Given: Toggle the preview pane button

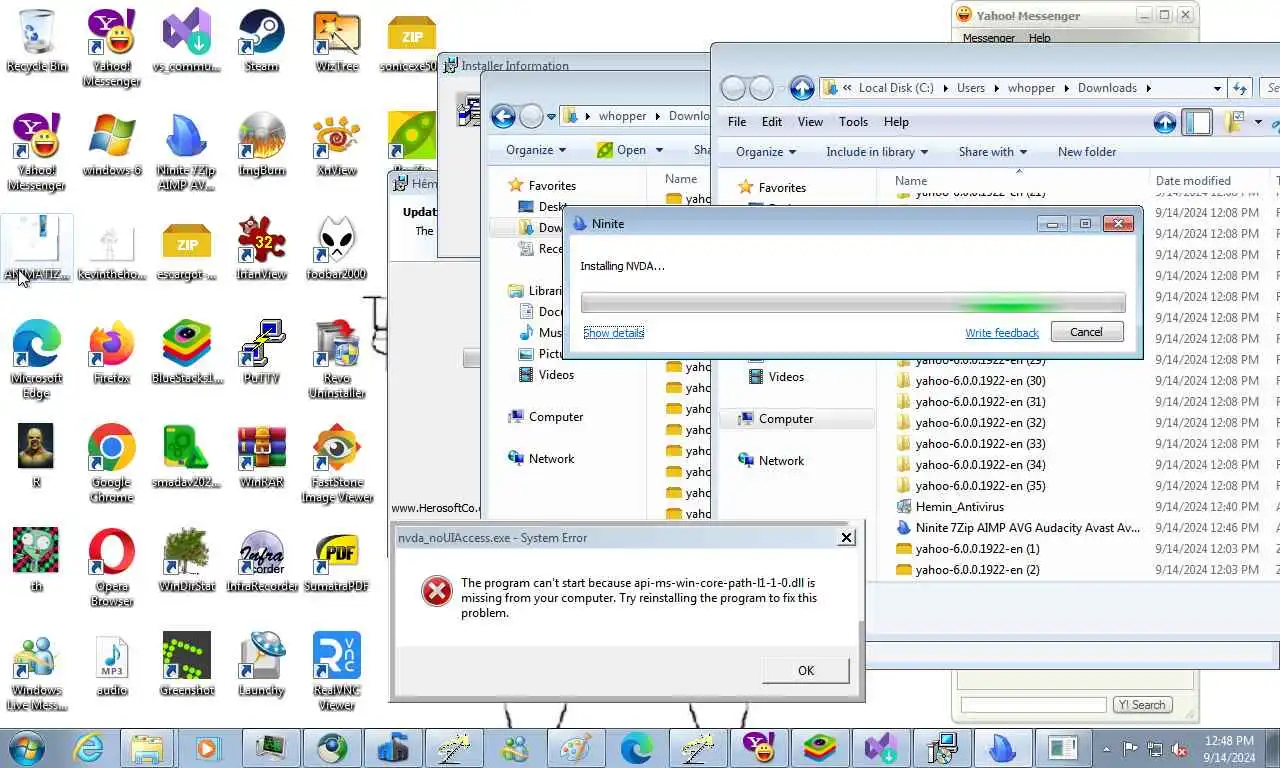Looking at the screenshot, I should pos(1197,122).
